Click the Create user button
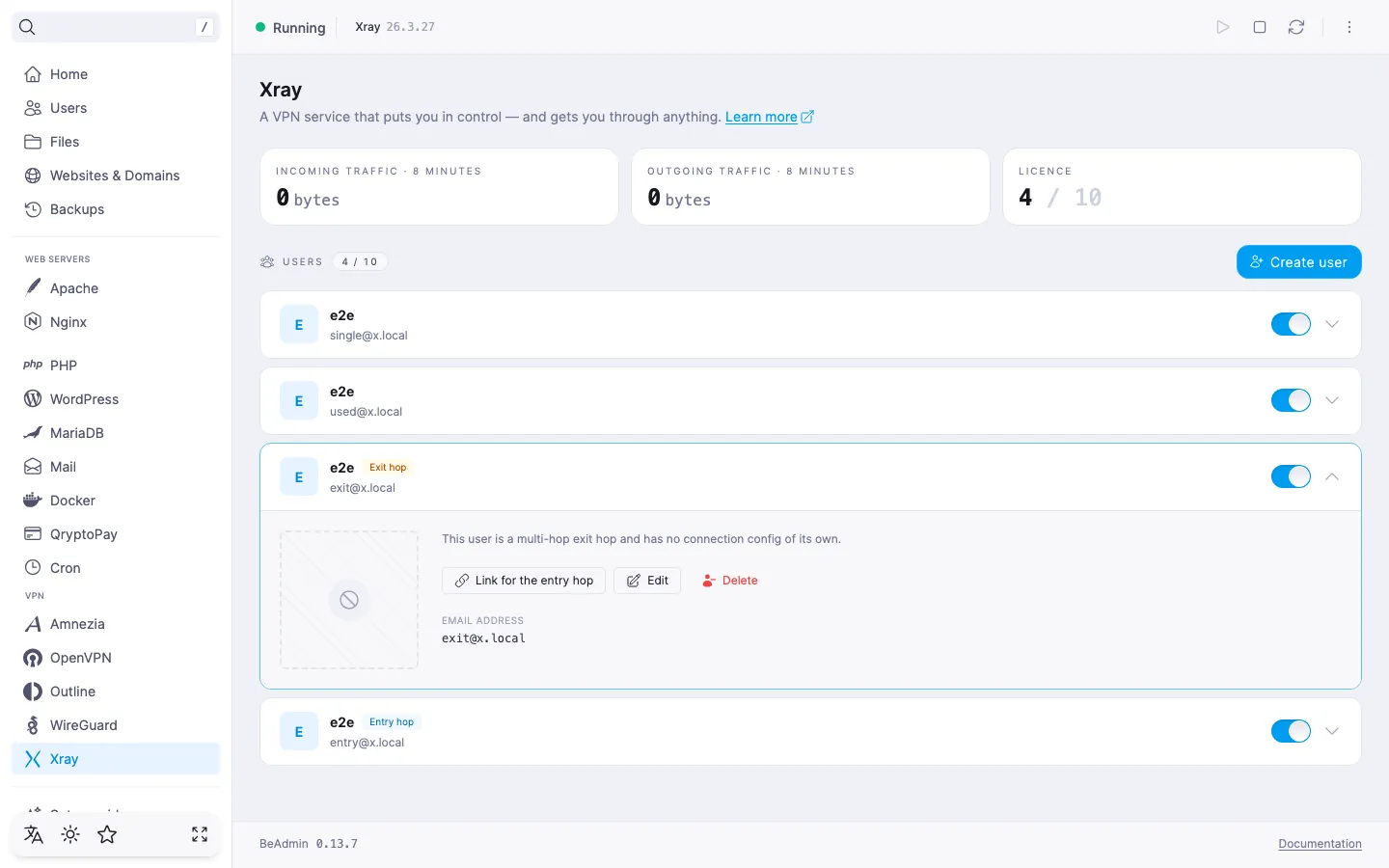The image size is (1389, 868). [x=1298, y=262]
